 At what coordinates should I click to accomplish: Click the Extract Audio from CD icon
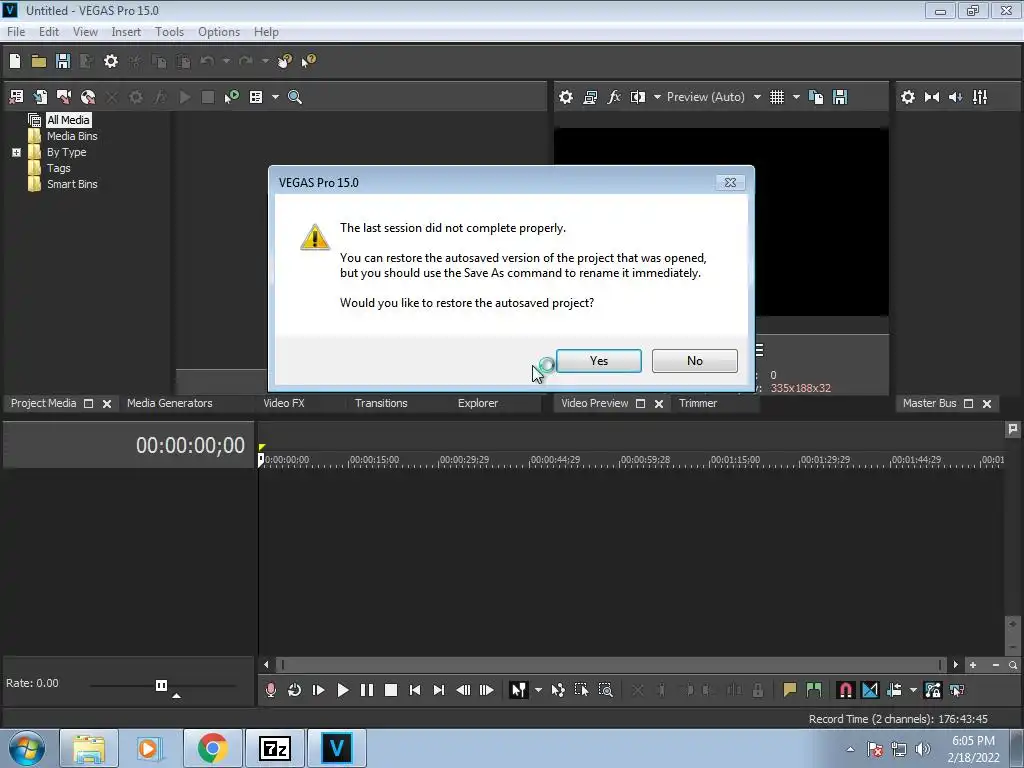click(x=88, y=97)
